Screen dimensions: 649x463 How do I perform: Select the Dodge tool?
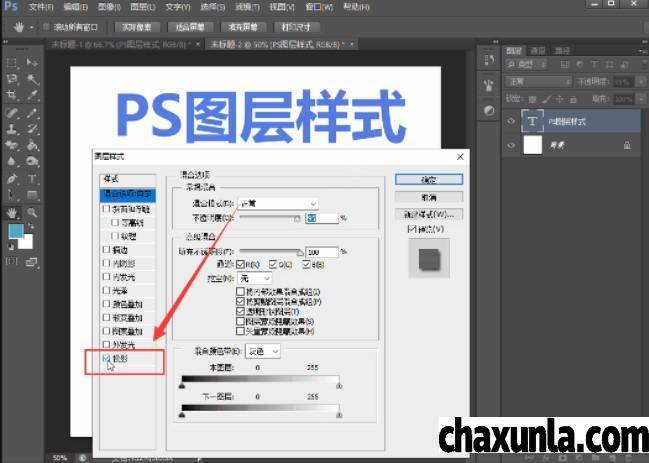pyautogui.click(x=32, y=161)
